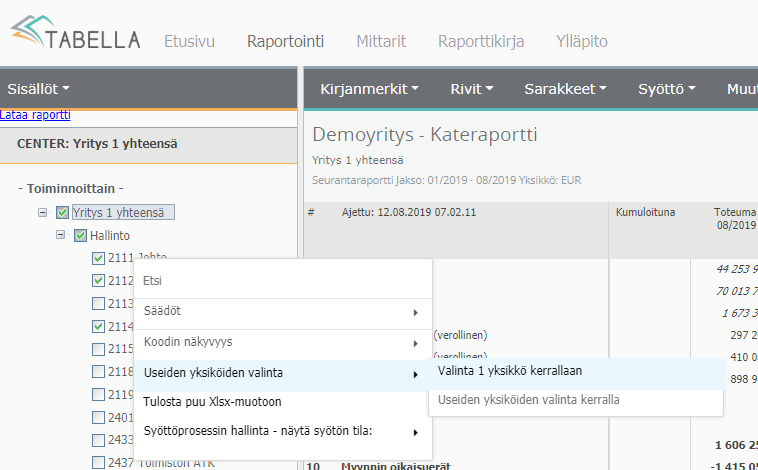The width and height of the screenshot is (758, 470).
Task: Toggle the checkbox for unit 2111
Action: (98, 258)
